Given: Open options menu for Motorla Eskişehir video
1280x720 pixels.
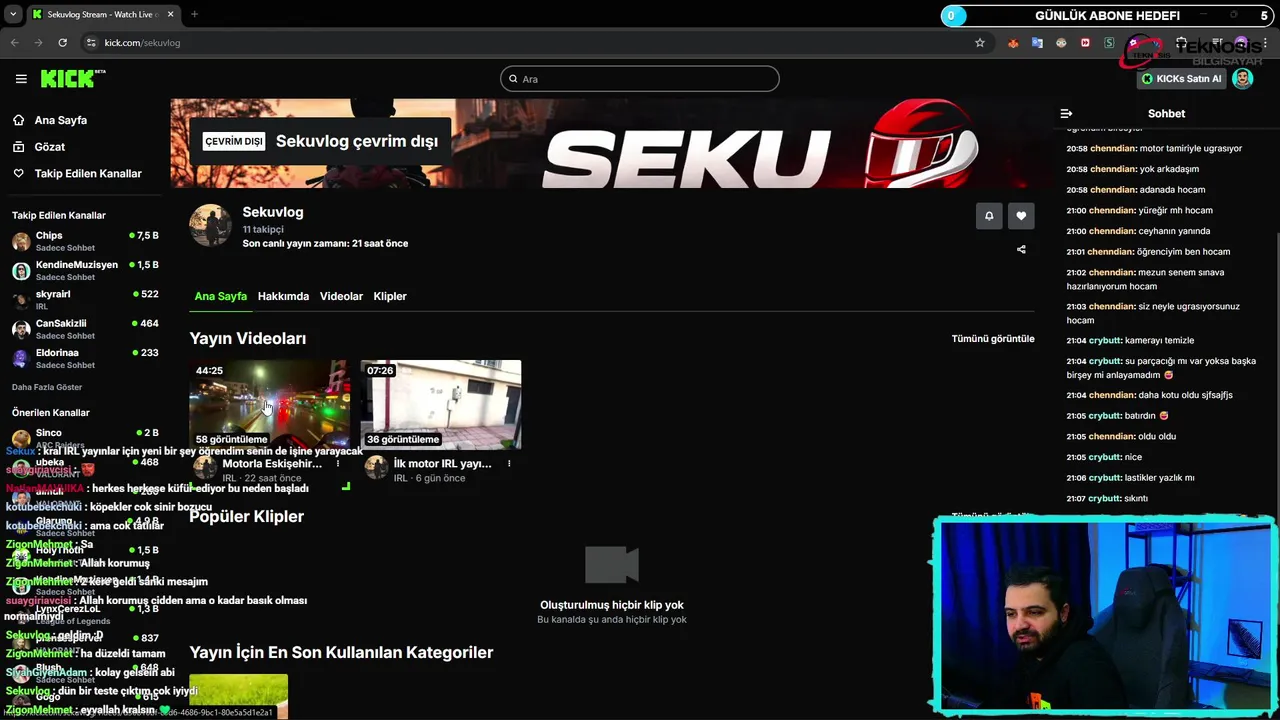Looking at the screenshot, I should (338, 464).
